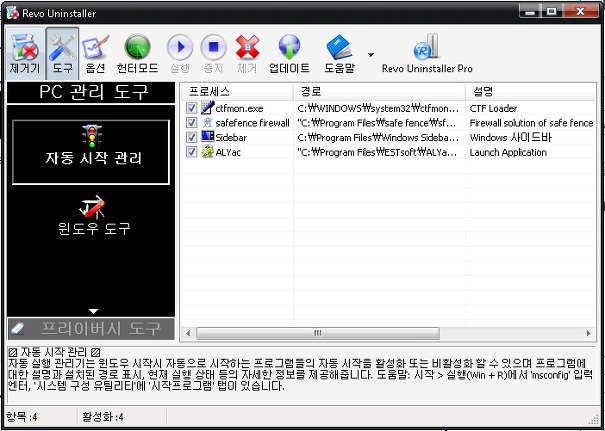Sort by 경로 column header
Viewport: 605px width, 431px height.
click(x=379, y=92)
